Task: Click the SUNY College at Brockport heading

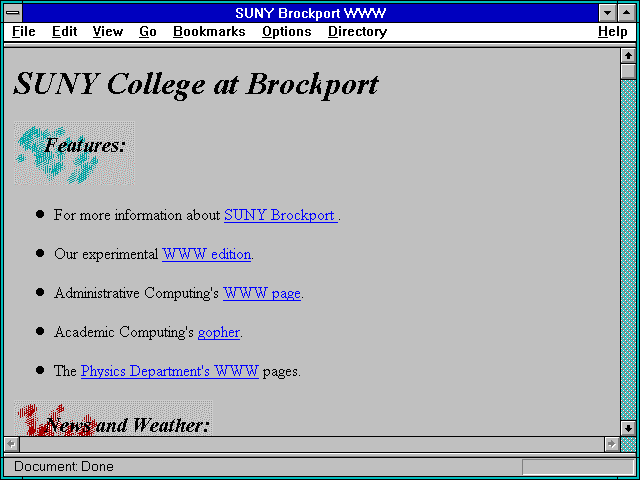Action: (196, 84)
